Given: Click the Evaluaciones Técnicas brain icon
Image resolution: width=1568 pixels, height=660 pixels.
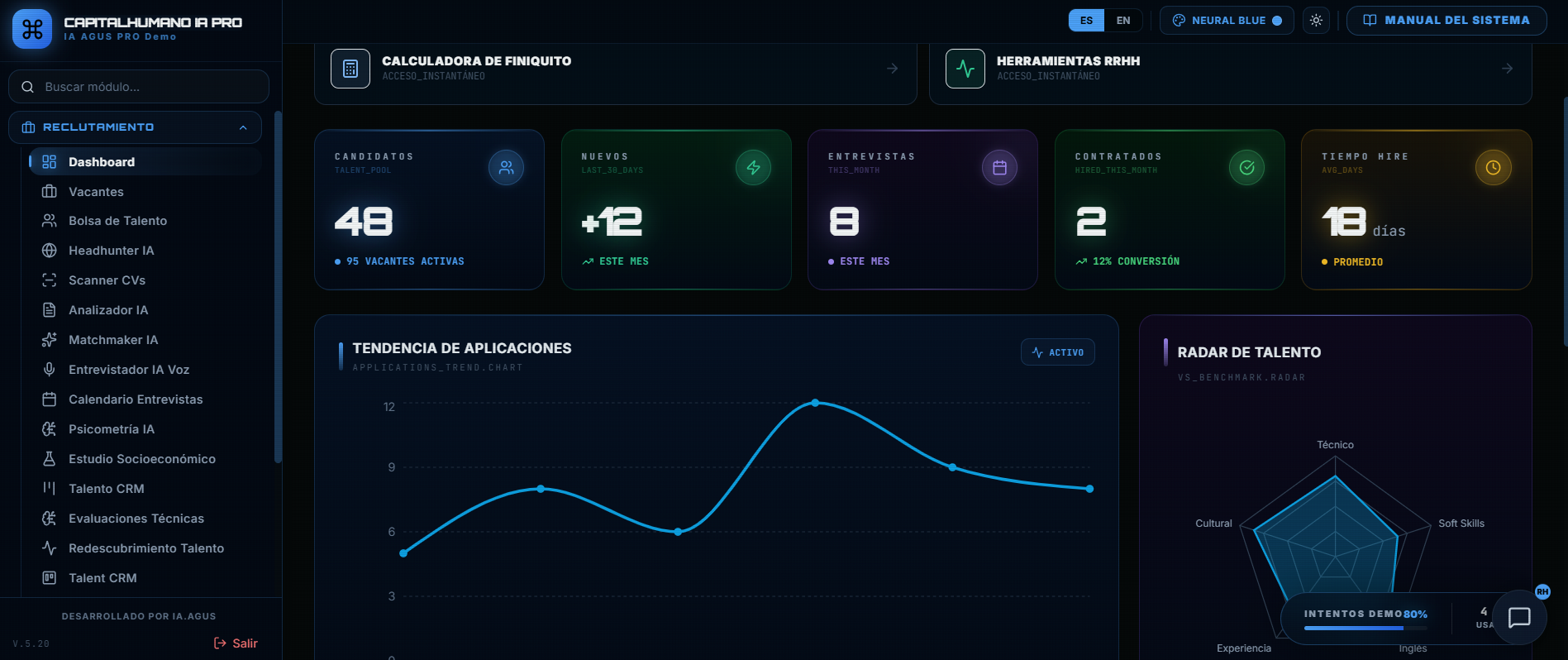Looking at the screenshot, I should point(50,519).
